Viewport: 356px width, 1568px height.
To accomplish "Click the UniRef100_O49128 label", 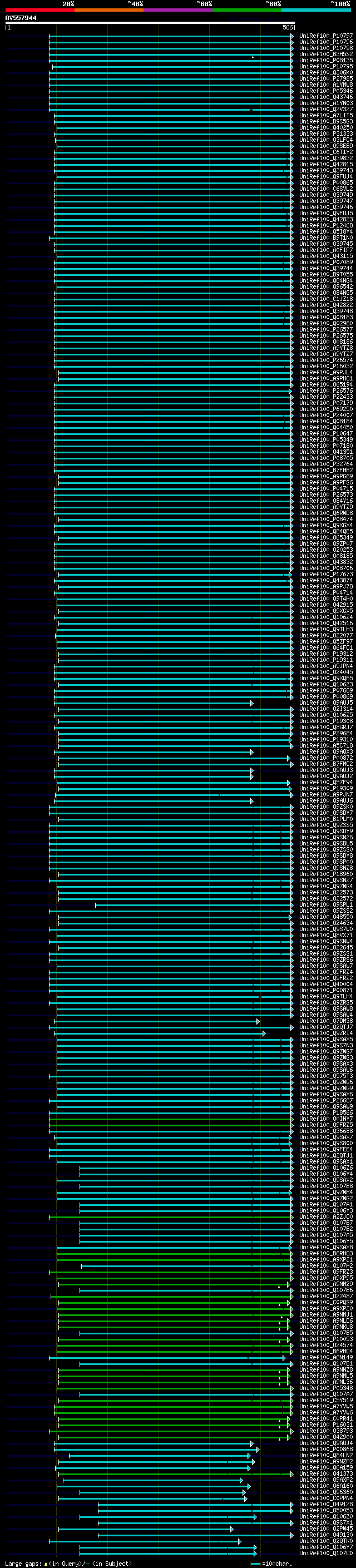I will pyautogui.click(x=326, y=1504).
